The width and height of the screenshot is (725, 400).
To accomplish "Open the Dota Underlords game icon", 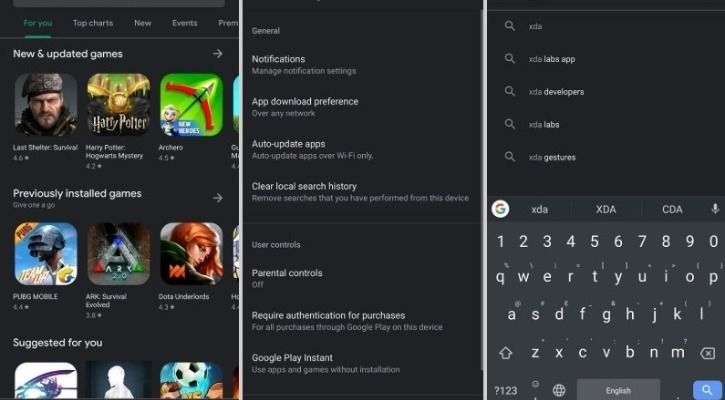I will tap(191, 253).
